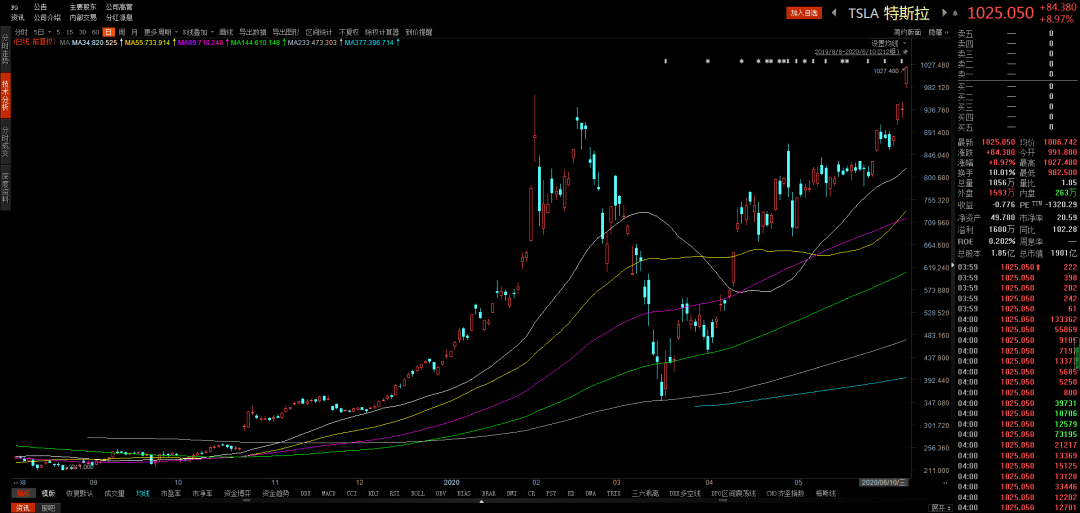Select the 日 daily period button
Image resolution: width=1080 pixels, height=513 pixels.
(108, 32)
